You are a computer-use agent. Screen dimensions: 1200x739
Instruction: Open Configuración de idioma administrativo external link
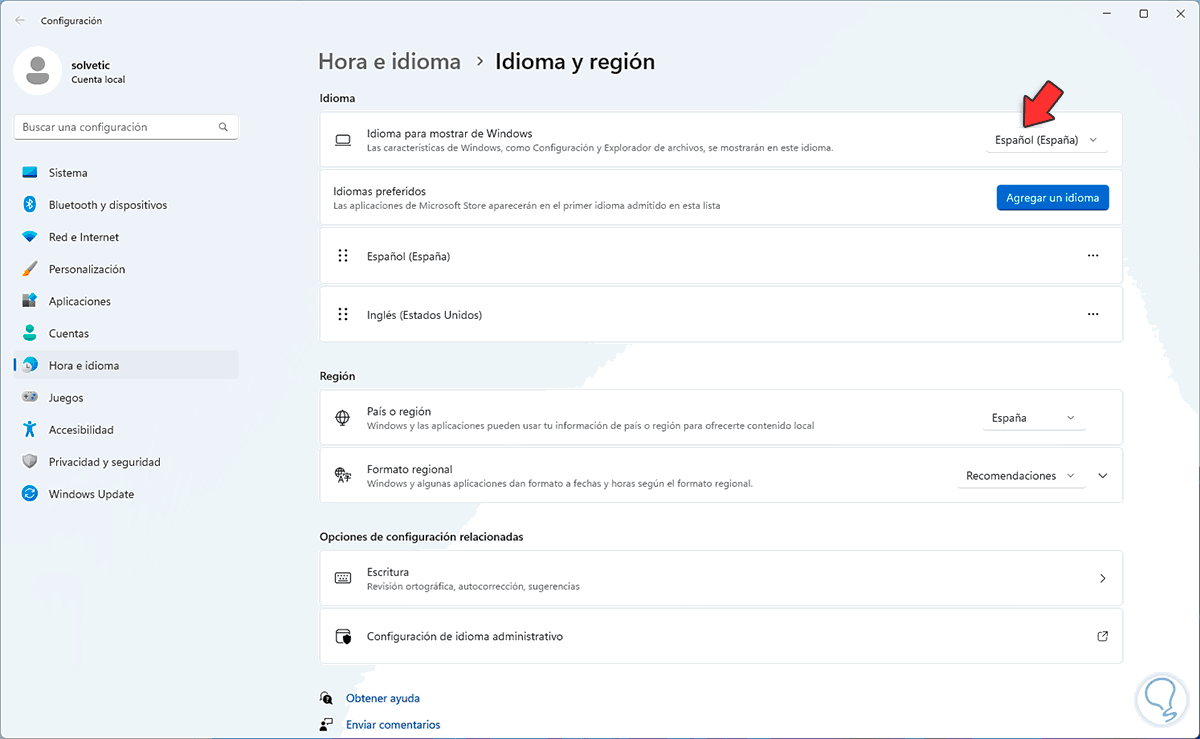(1102, 636)
